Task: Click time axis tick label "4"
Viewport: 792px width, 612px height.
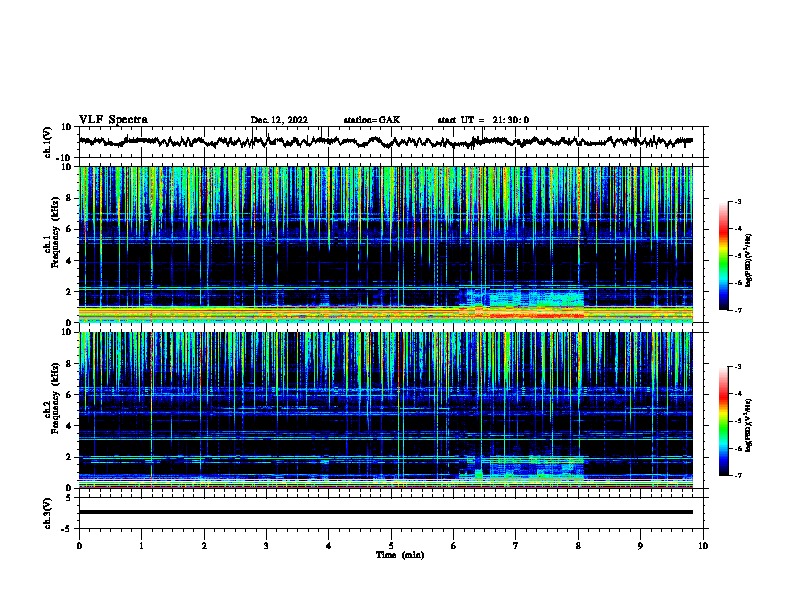Action: (x=328, y=546)
